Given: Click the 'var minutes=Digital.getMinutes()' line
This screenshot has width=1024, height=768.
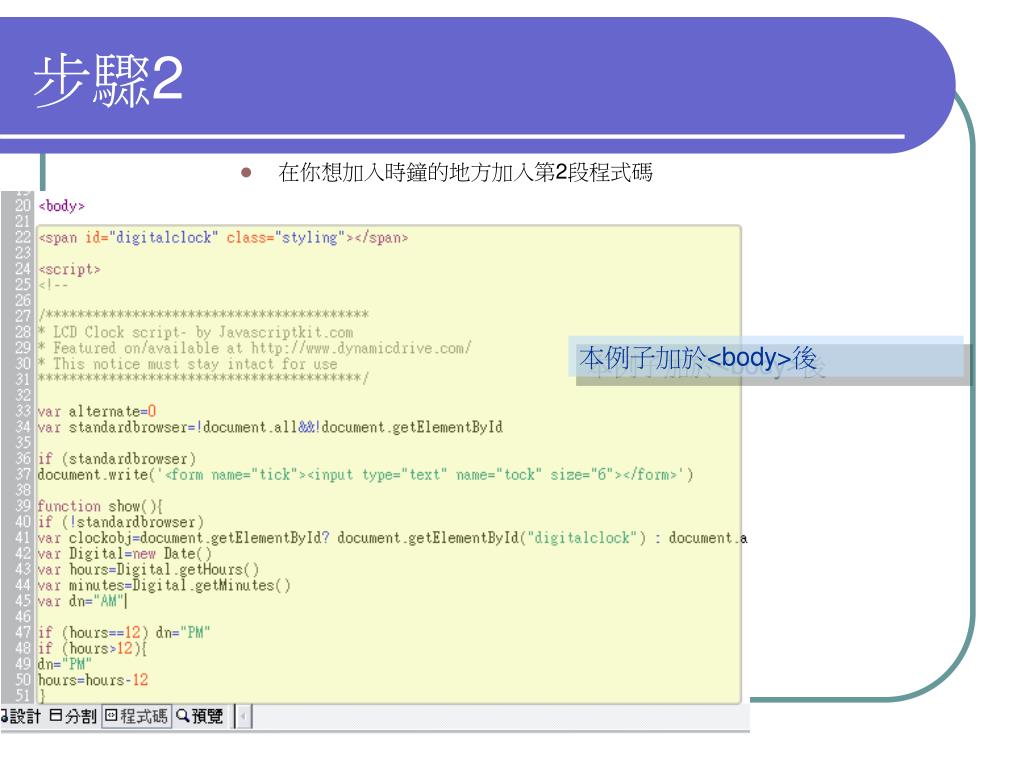Looking at the screenshot, I should pyautogui.click(x=164, y=585).
